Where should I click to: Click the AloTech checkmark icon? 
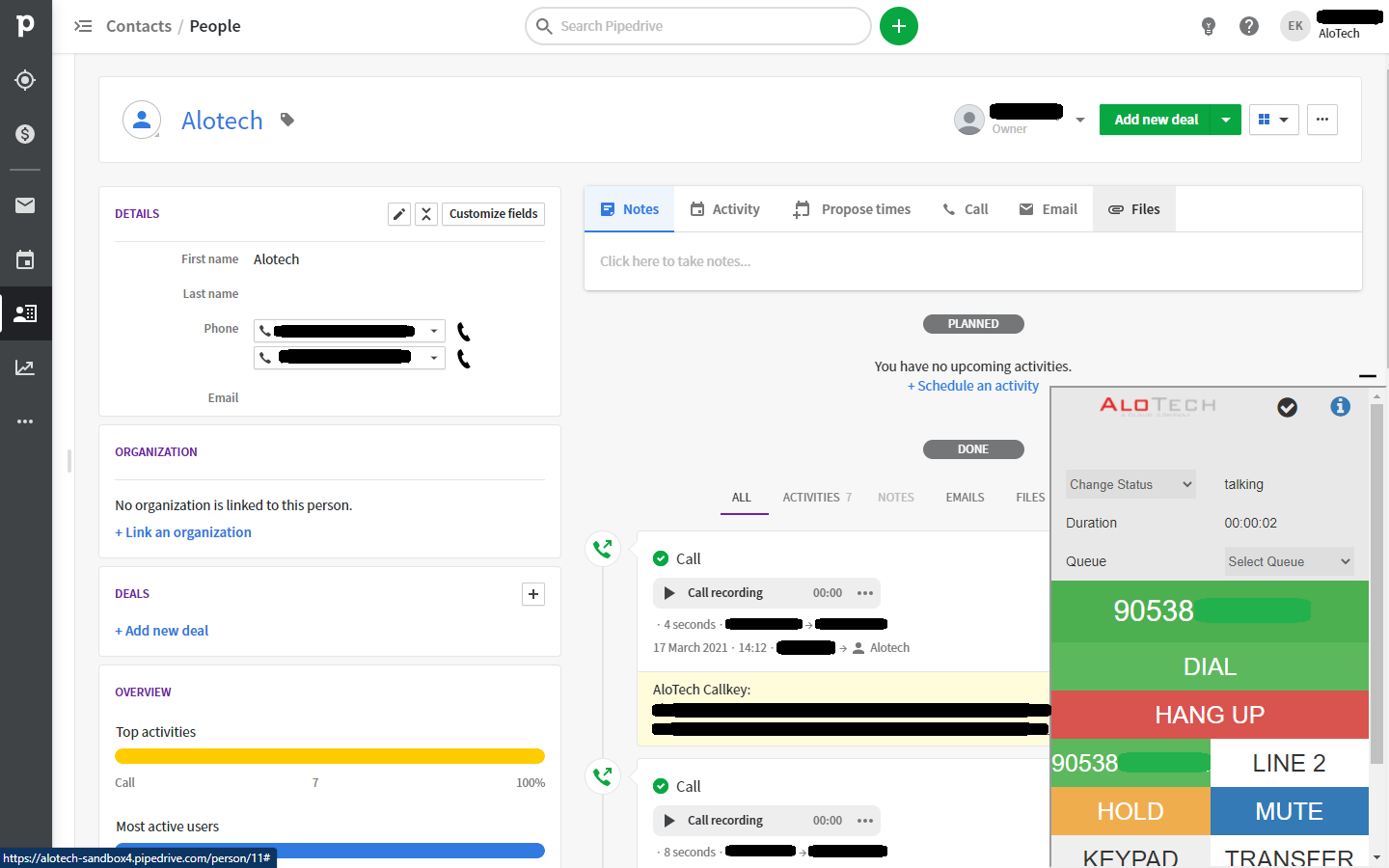coord(1288,407)
